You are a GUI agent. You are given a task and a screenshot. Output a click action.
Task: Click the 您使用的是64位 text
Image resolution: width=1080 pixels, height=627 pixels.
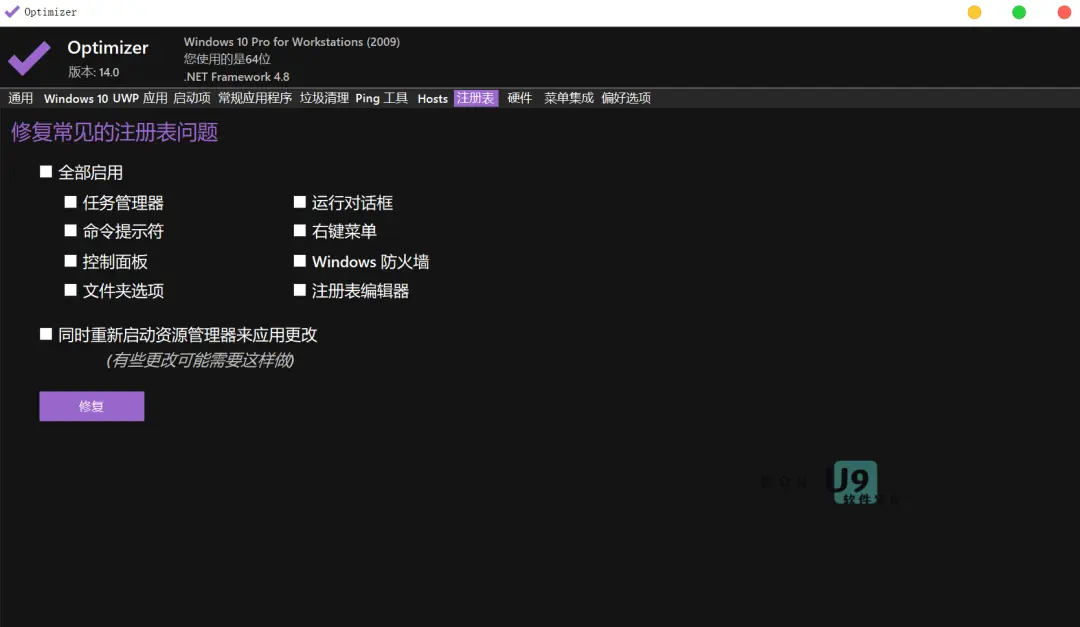click(227, 59)
